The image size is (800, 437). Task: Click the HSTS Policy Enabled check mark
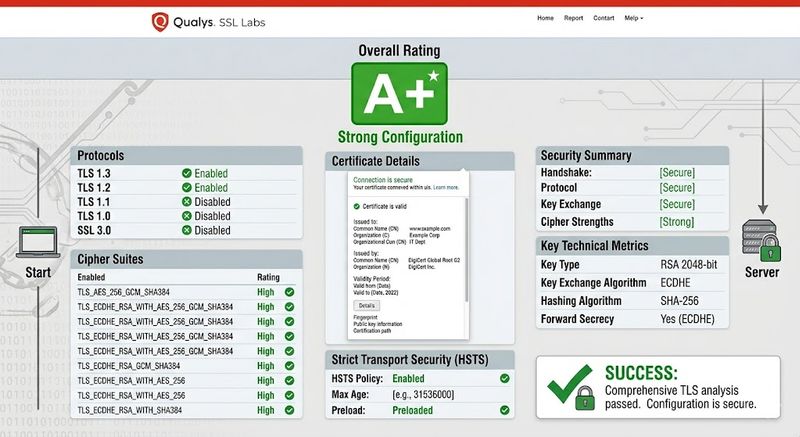(505, 378)
